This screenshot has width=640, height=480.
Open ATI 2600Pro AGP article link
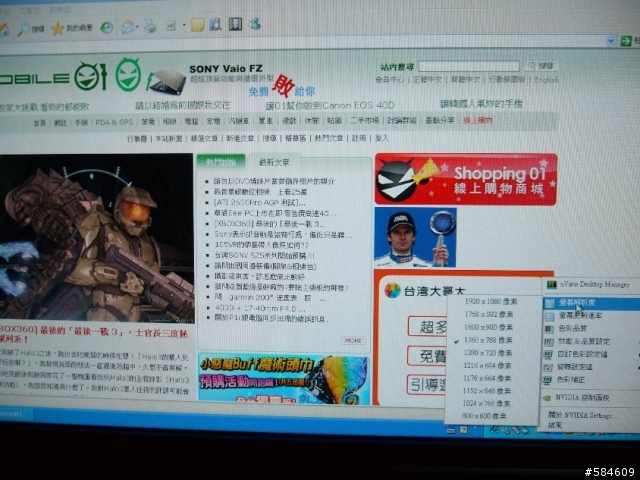click(x=260, y=202)
